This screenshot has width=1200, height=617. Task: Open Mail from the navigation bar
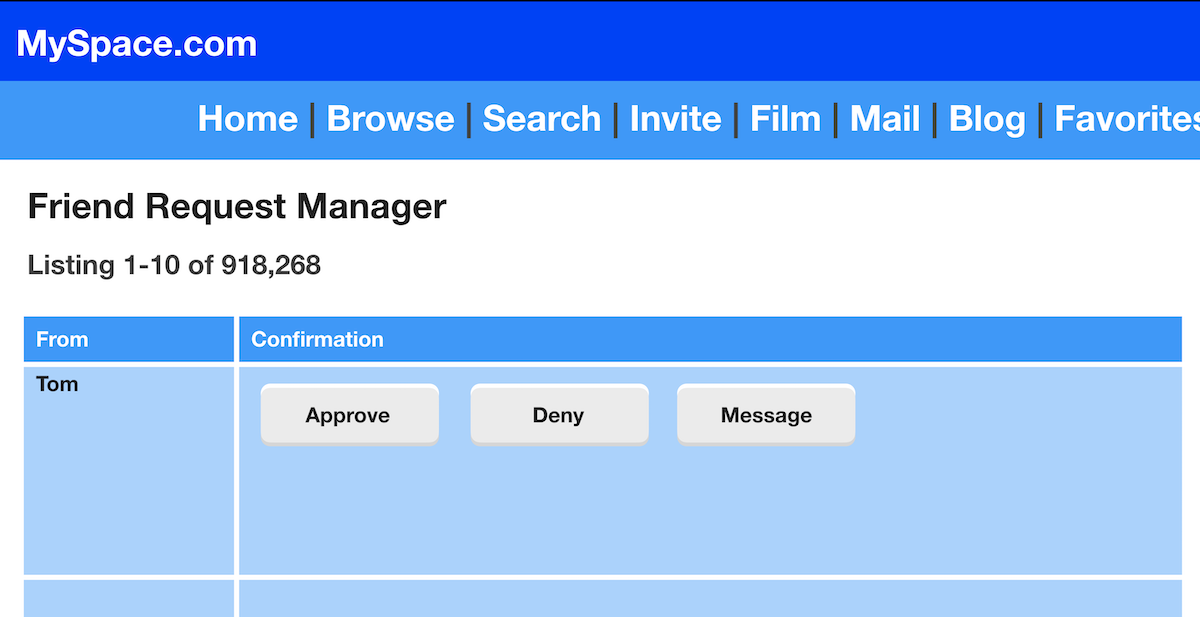tap(884, 119)
